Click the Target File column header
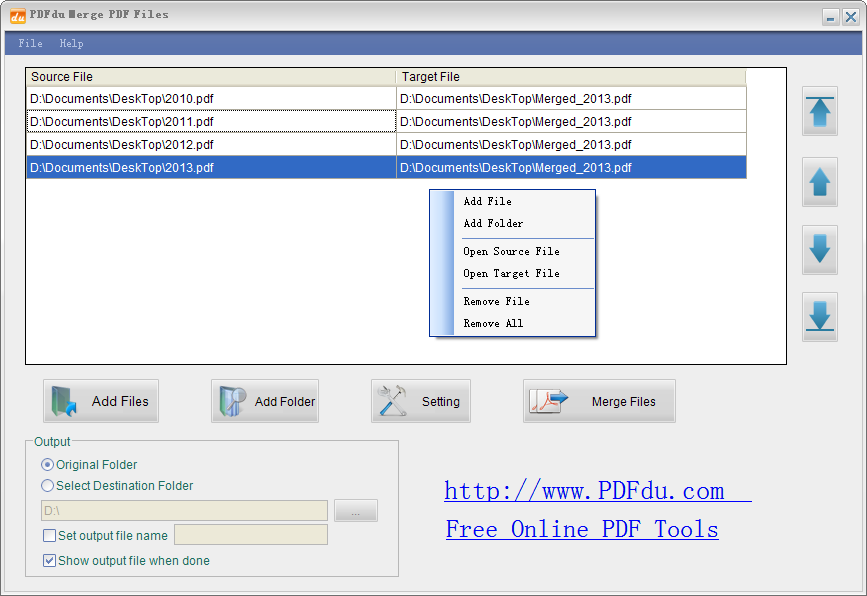The image size is (867, 596). [571, 77]
